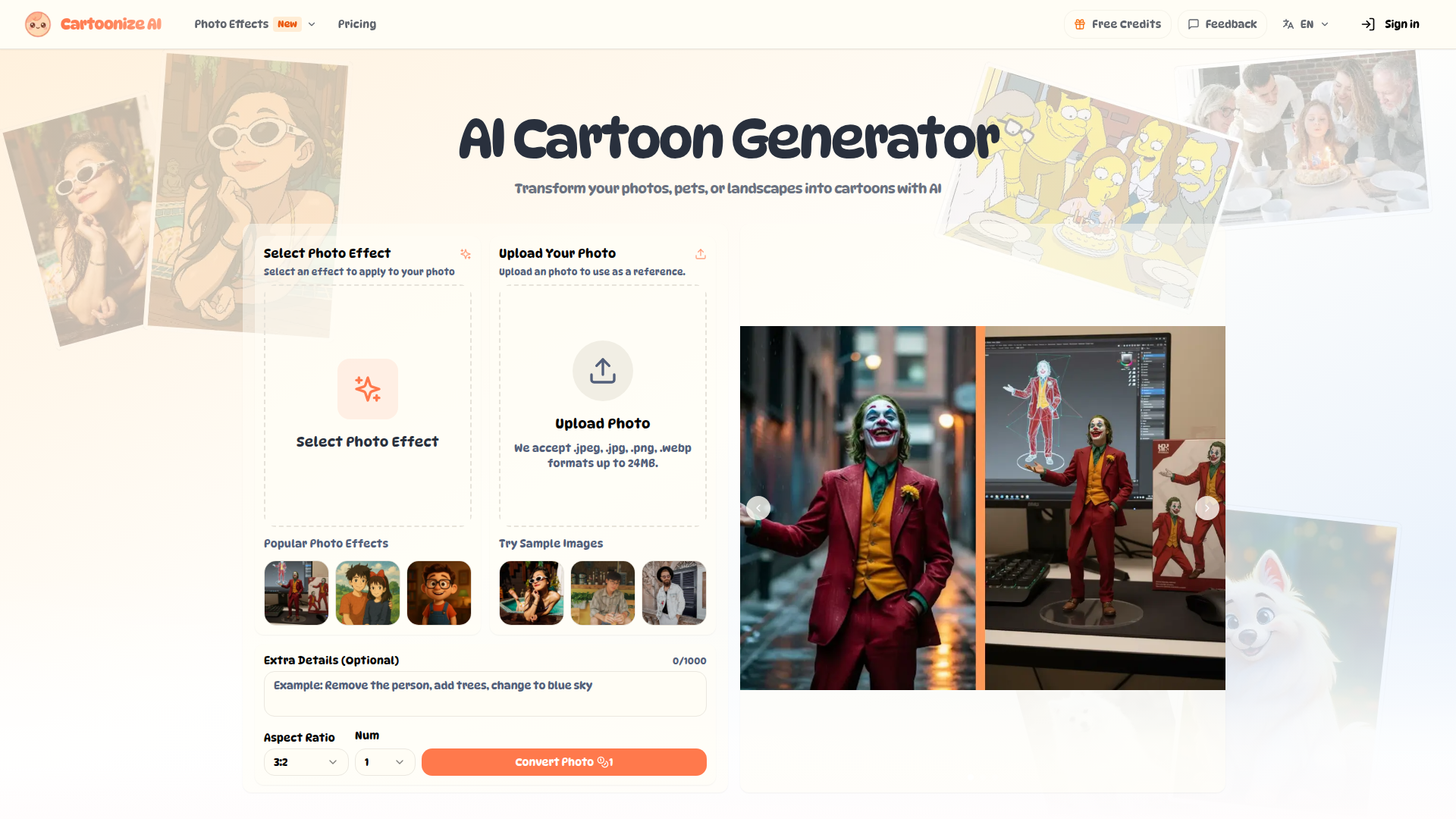The image size is (1456, 819).
Task: Click the small upload icon beside Upload Your Photo
Action: [x=701, y=254]
